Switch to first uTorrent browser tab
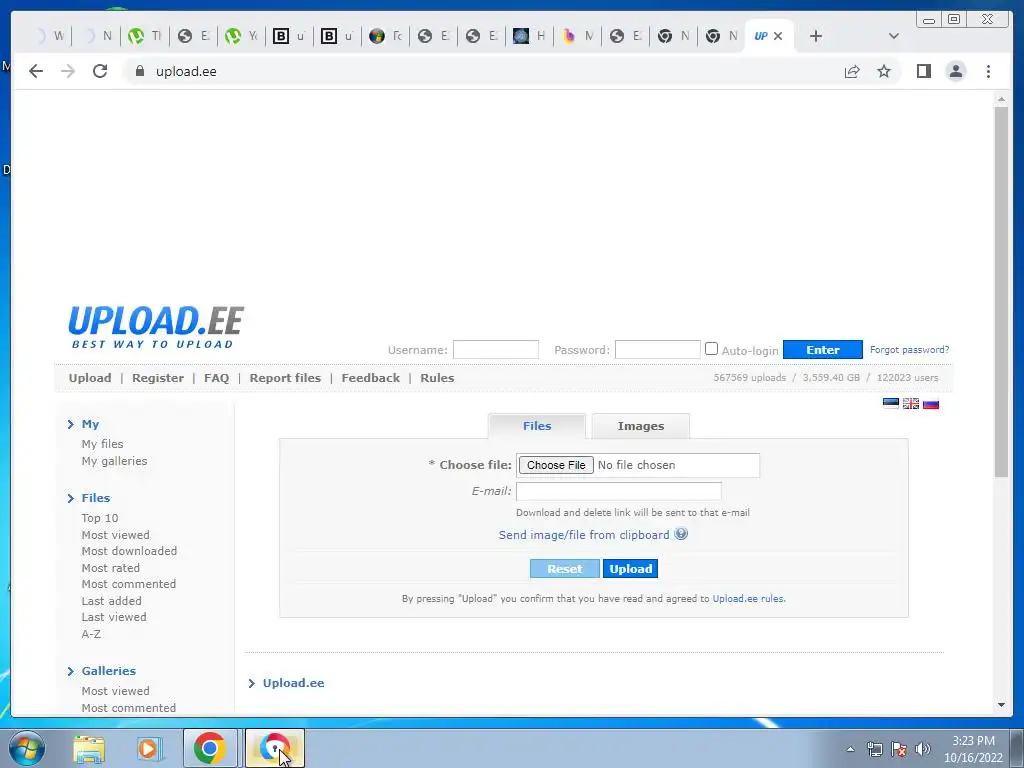Viewport: 1024px width, 768px height. tap(145, 36)
